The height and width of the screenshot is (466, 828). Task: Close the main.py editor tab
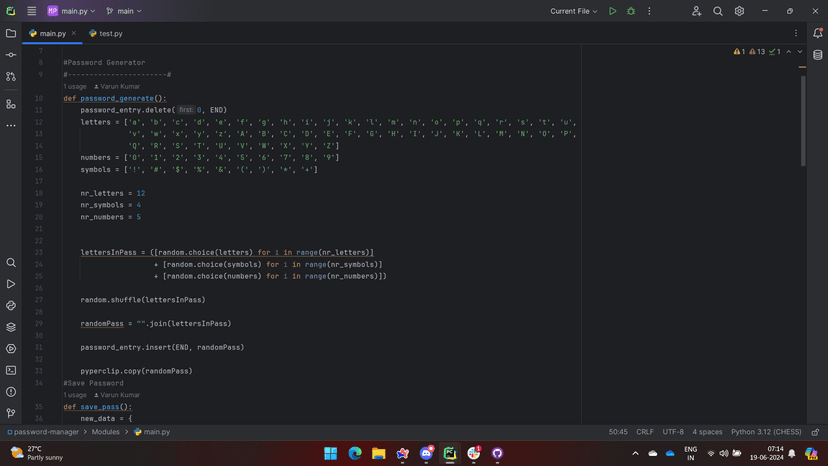pyautogui.click(x=74, y=33)
